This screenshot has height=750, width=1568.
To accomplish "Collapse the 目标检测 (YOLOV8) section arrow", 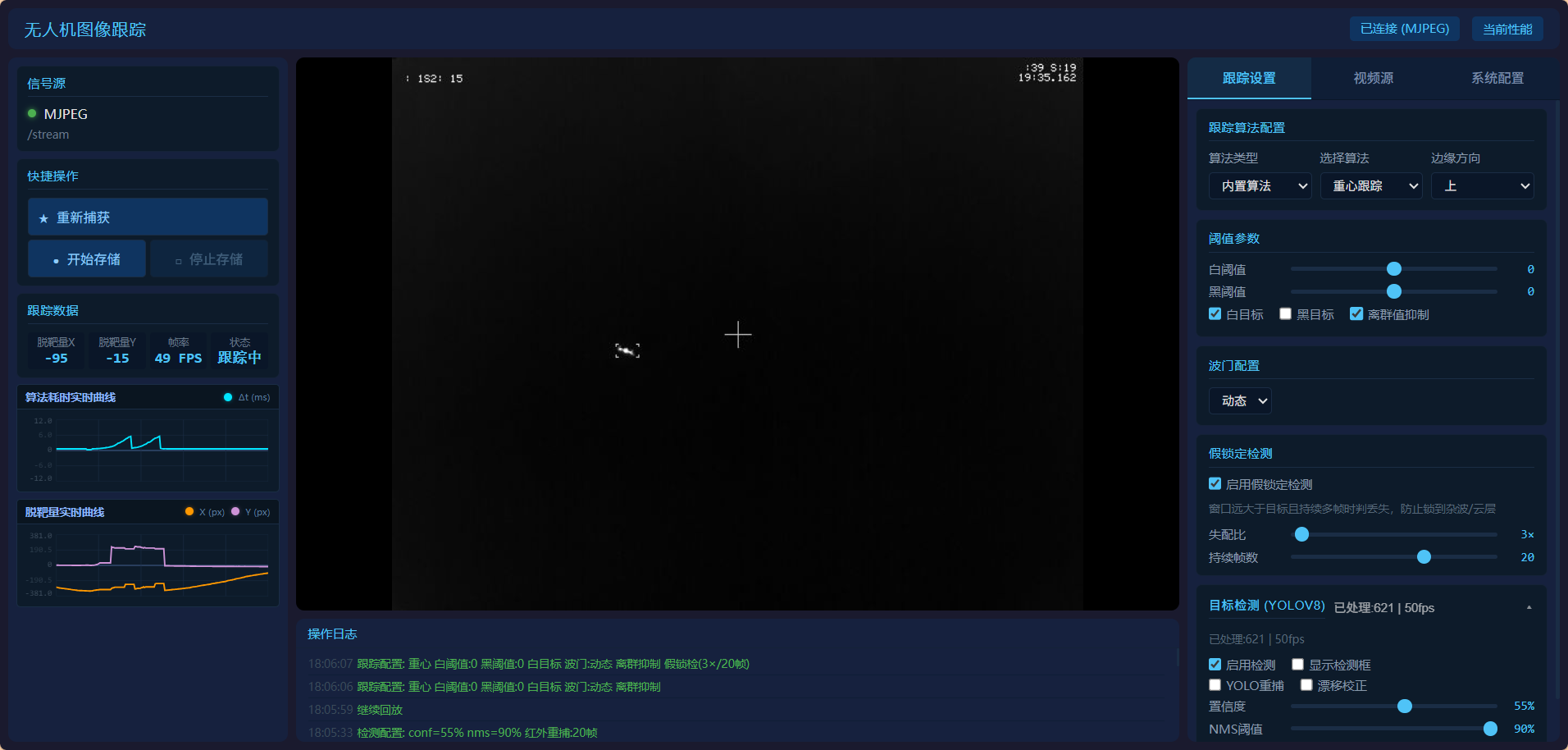I will click(1529, 607).
